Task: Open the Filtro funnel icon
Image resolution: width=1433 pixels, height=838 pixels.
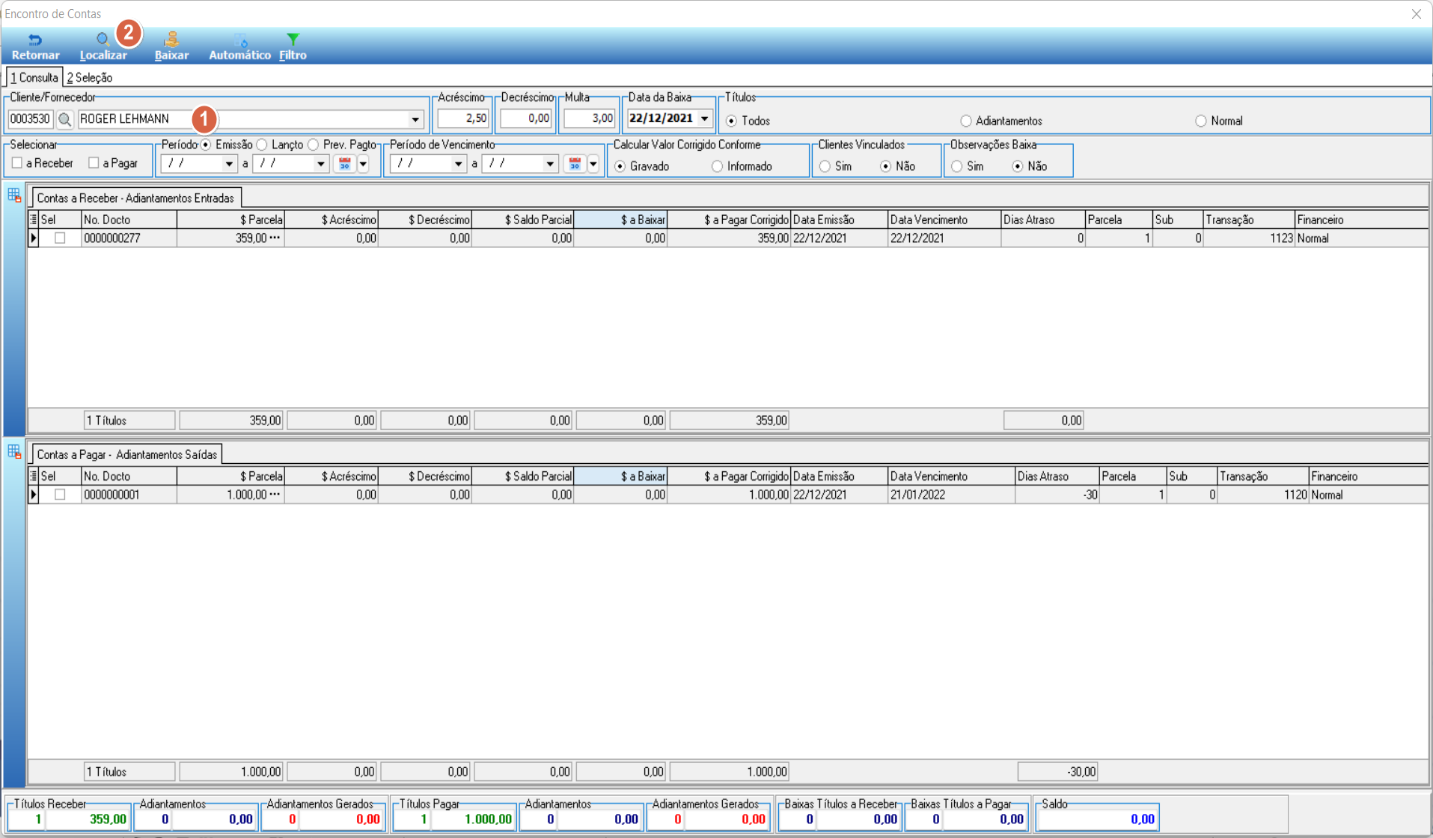Action: point(293,39)
